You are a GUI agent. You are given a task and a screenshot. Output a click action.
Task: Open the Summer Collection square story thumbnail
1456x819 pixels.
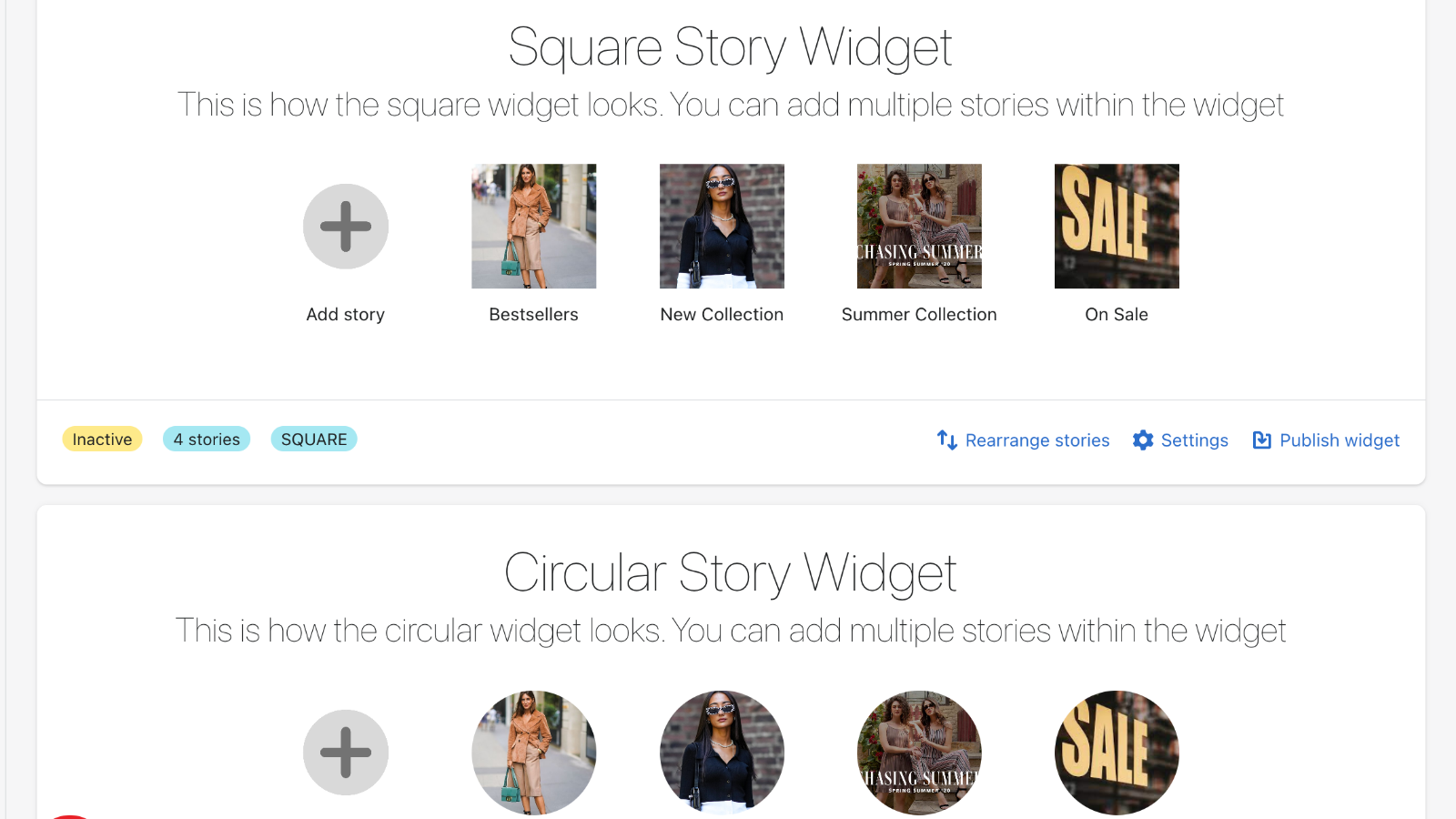[x=918, y=226]
